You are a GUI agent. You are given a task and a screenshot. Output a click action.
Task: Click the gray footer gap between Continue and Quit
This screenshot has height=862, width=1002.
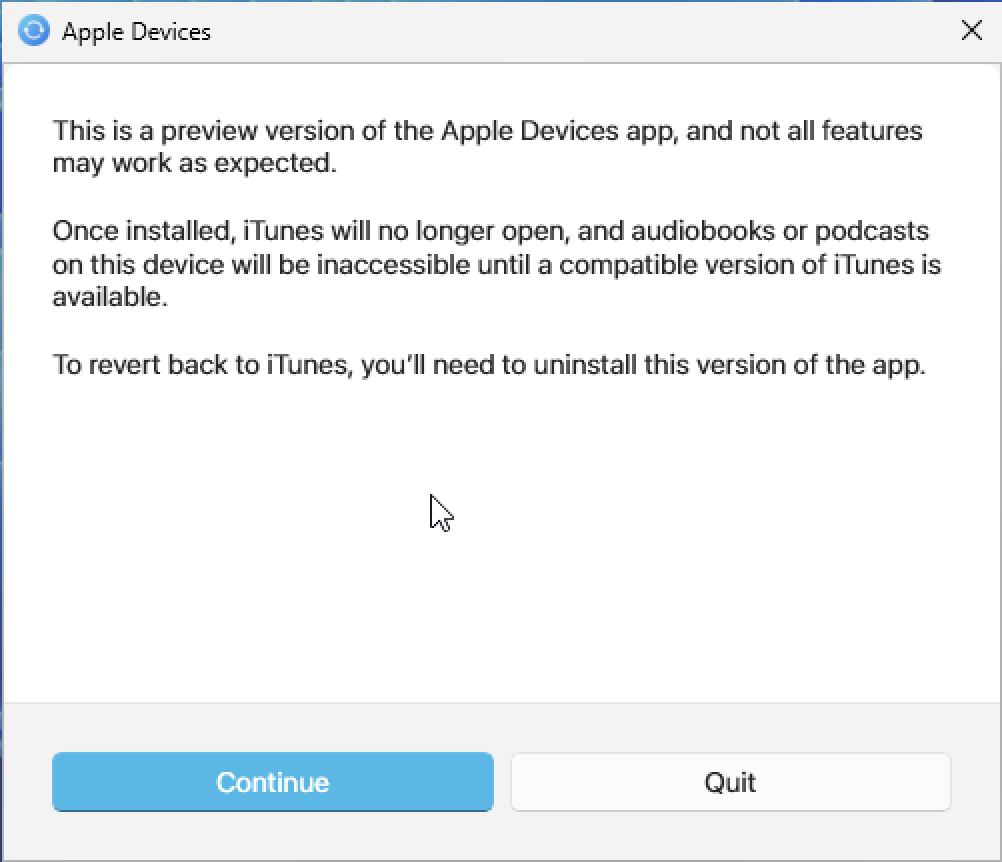502,782
